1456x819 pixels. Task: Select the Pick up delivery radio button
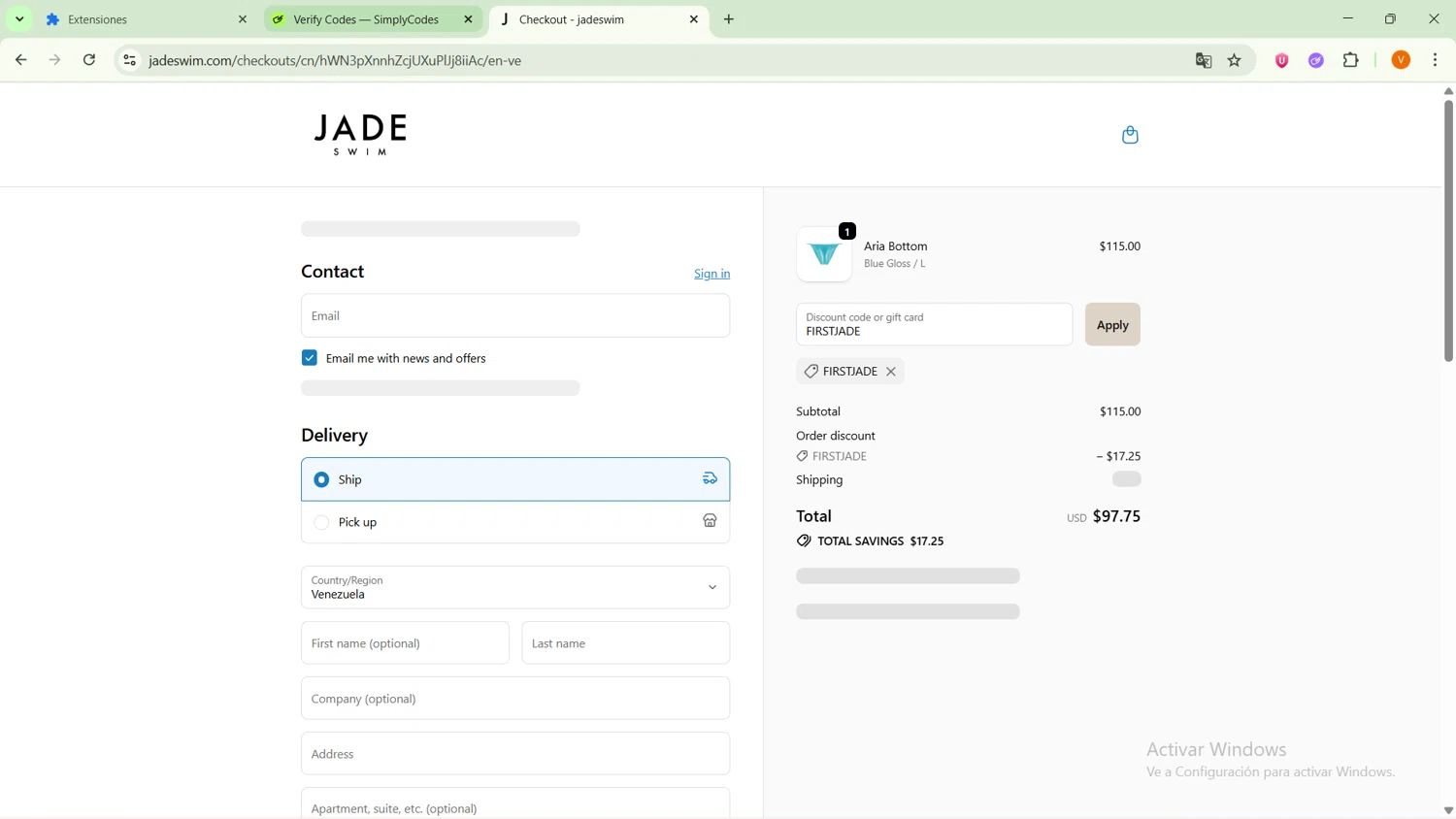coord(321,523)
